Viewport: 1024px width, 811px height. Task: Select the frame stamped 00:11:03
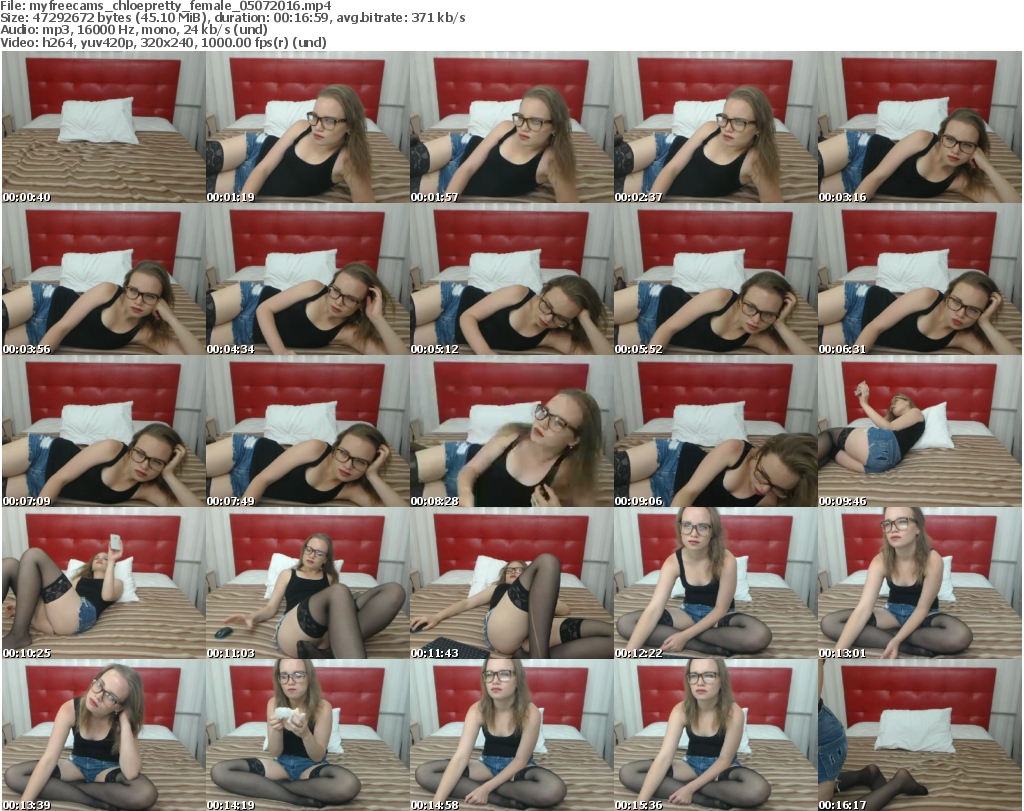tap(308, 584)
